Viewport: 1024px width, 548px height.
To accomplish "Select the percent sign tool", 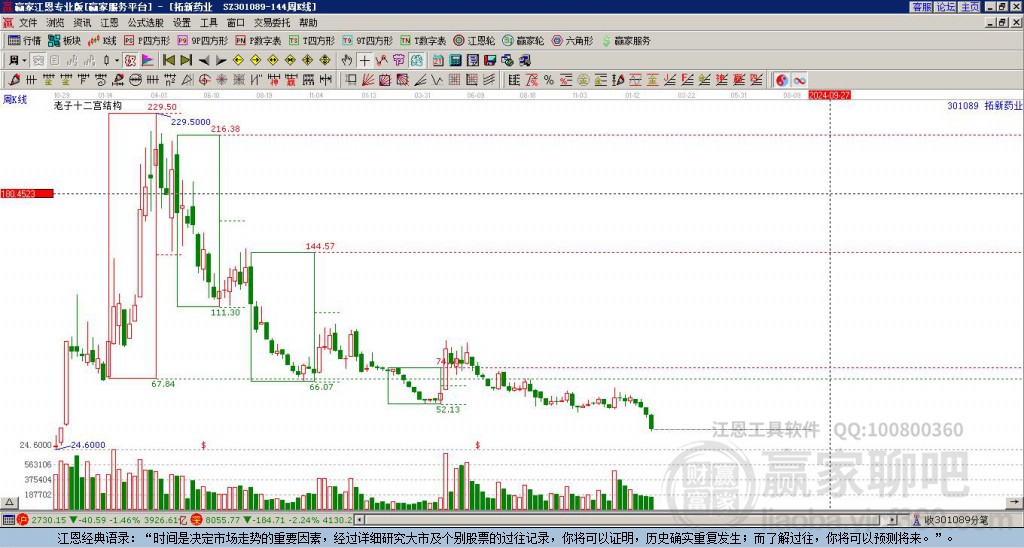I will pyautogui.click(x=549, y=80).
